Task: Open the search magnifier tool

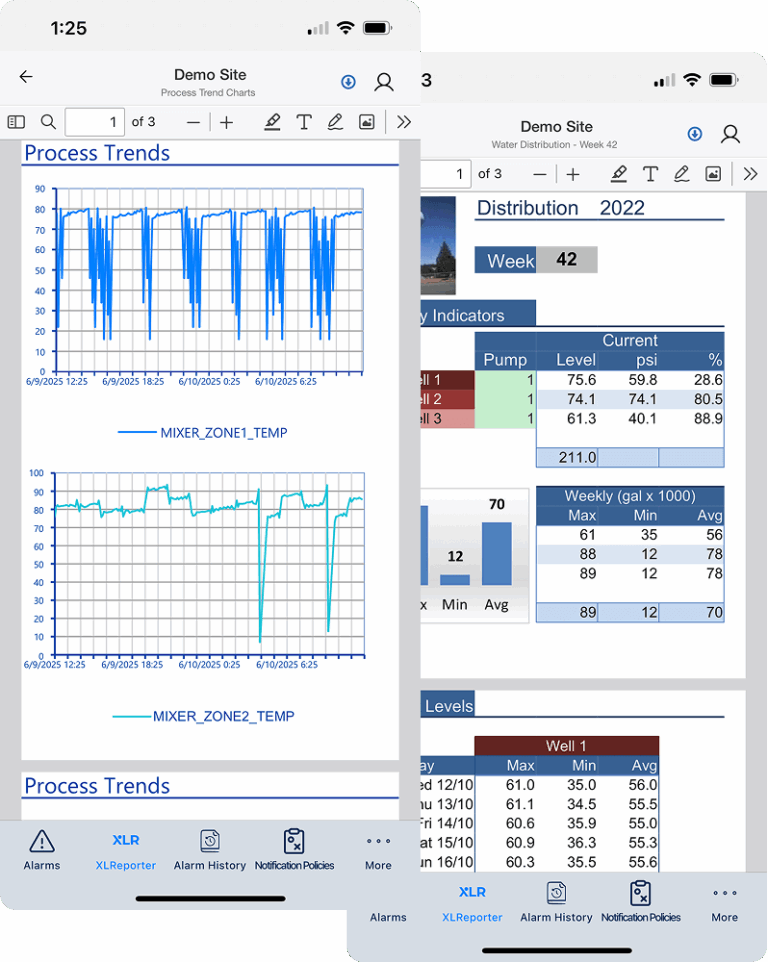Action: [x=48, y=122]
